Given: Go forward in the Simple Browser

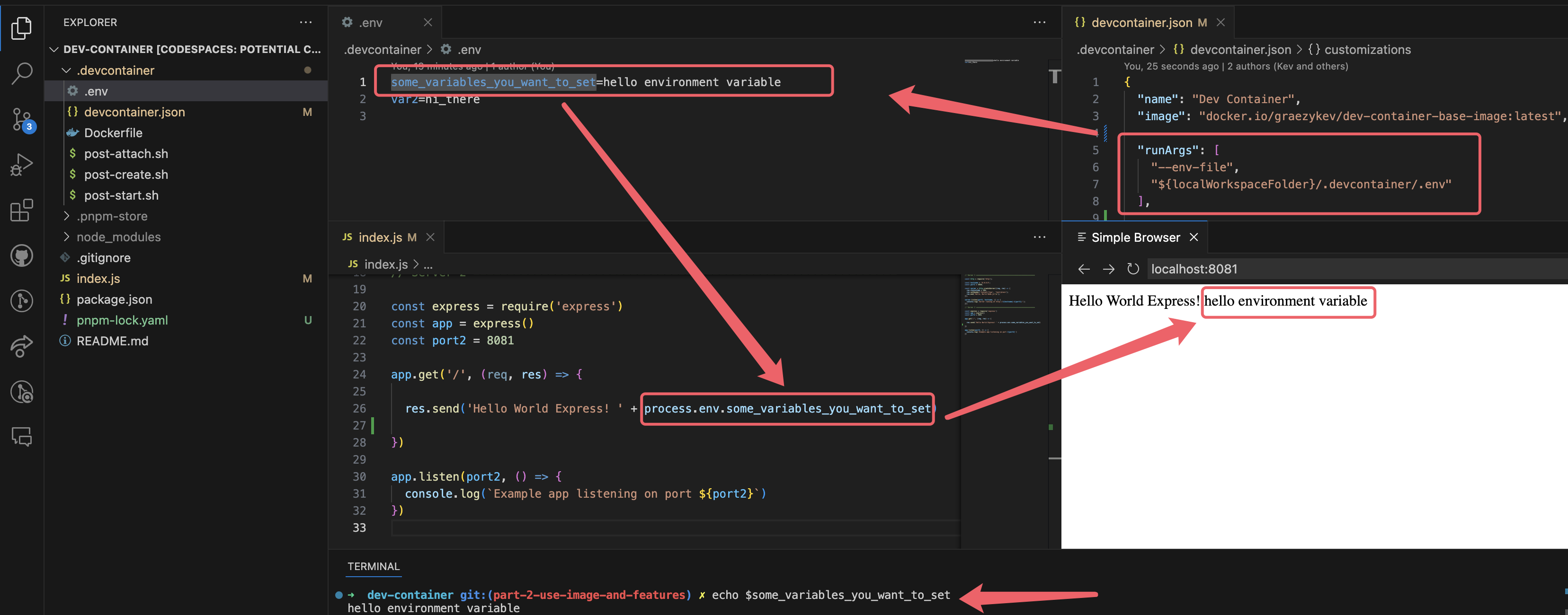Looking at the screenshot, I should (x=1108, y=268).
